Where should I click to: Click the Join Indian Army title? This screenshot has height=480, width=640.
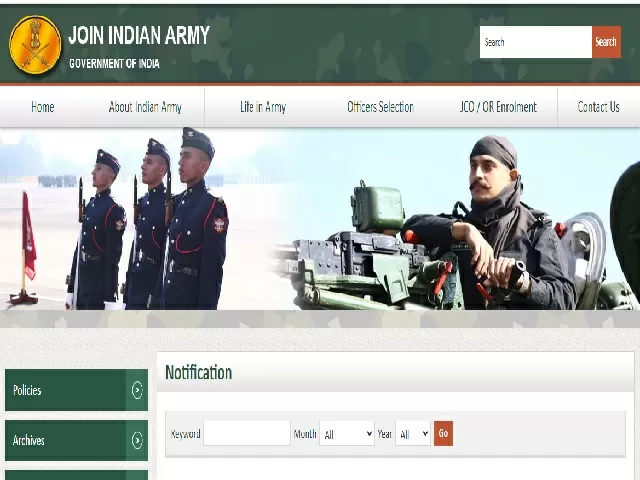(x=139, y=36)
